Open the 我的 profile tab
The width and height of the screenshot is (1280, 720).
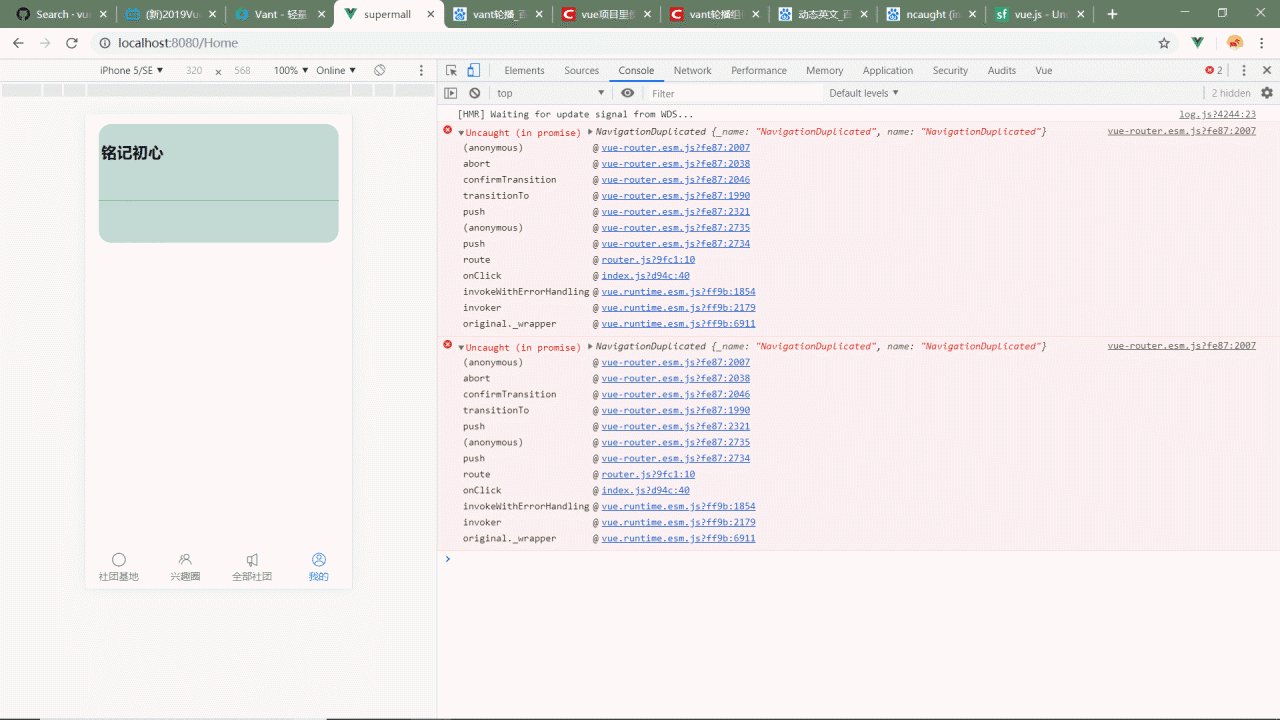(x=318, y=567)
